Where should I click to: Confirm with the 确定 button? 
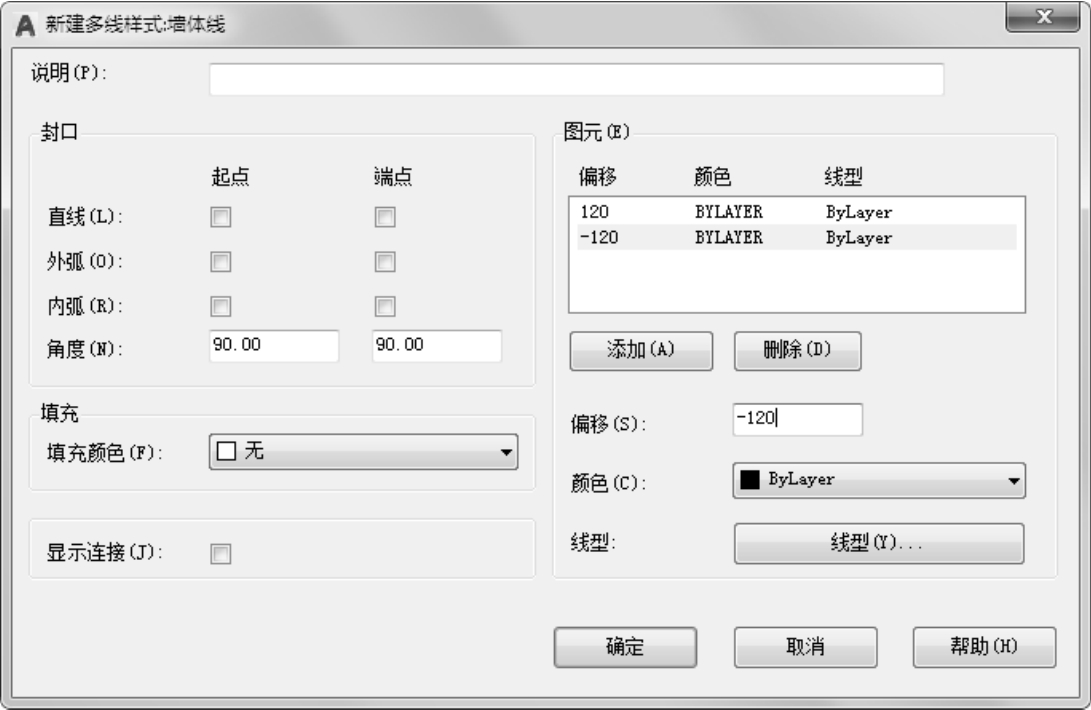click(x=625, y=647)
